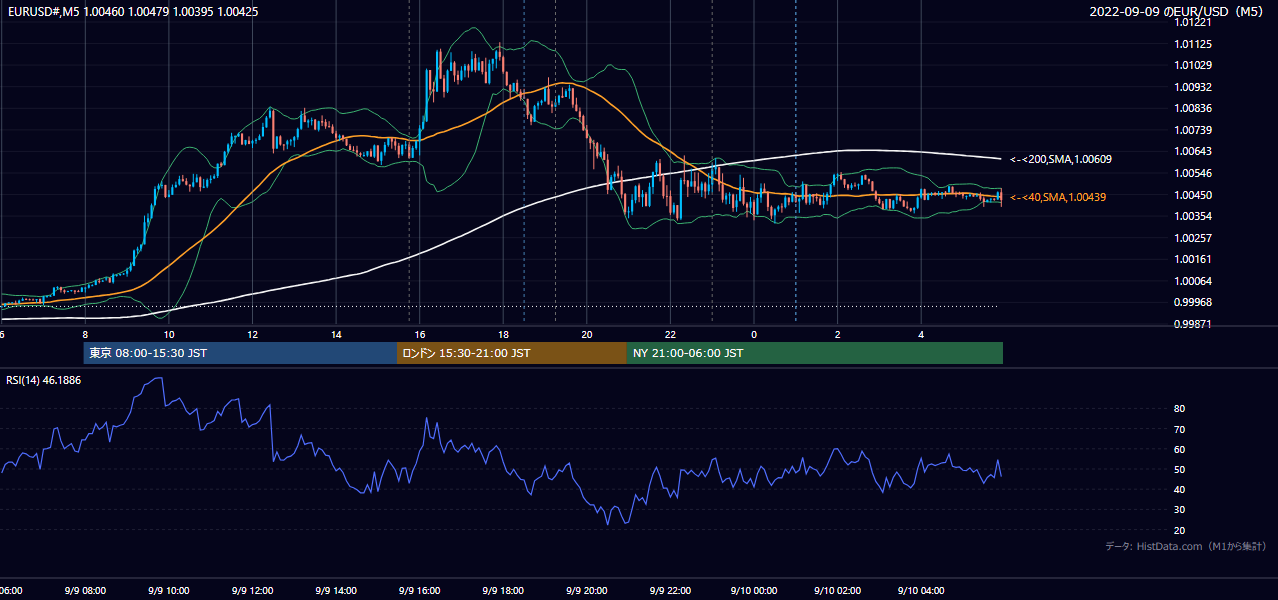Click hour label 18 under the price chart
Image resolution: width=1278 pixels, height=600 pixels.
(503, 335)
